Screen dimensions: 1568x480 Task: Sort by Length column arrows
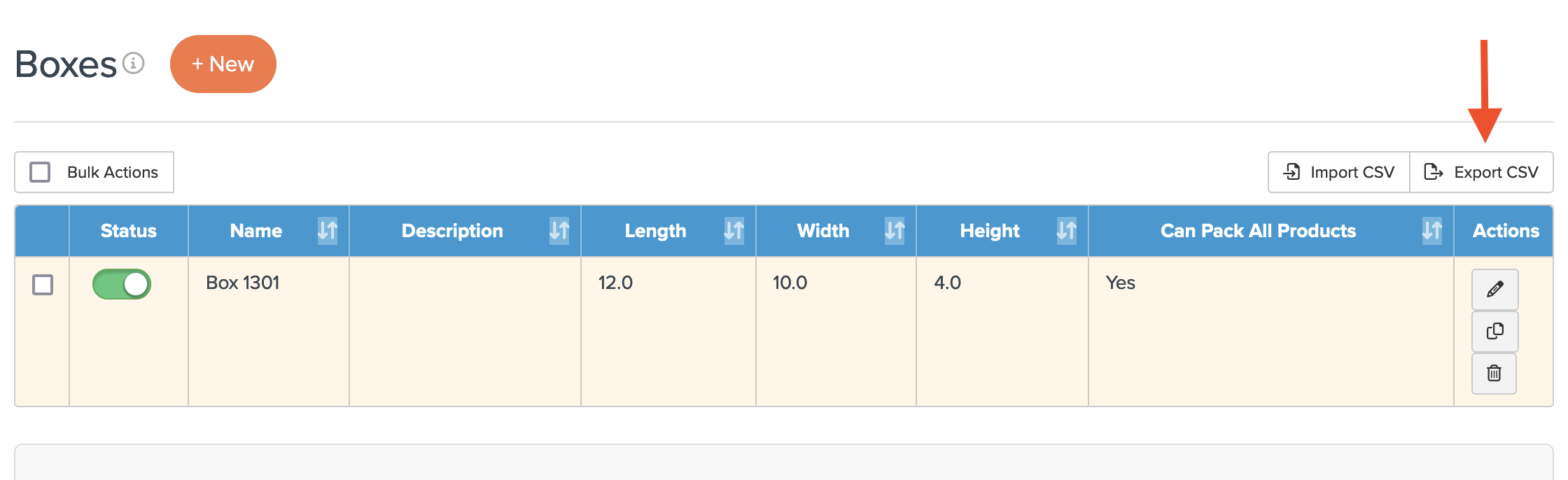[x=733, y=230]
